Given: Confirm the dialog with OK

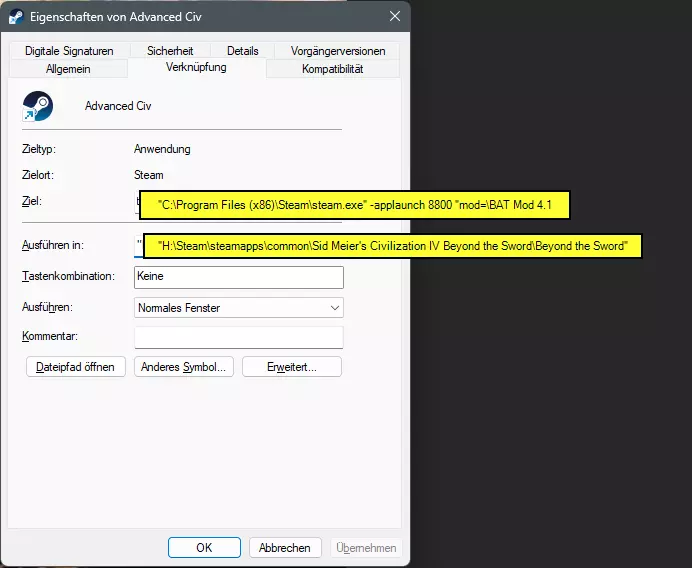Looking at the screenshot, I should [204, 548].
